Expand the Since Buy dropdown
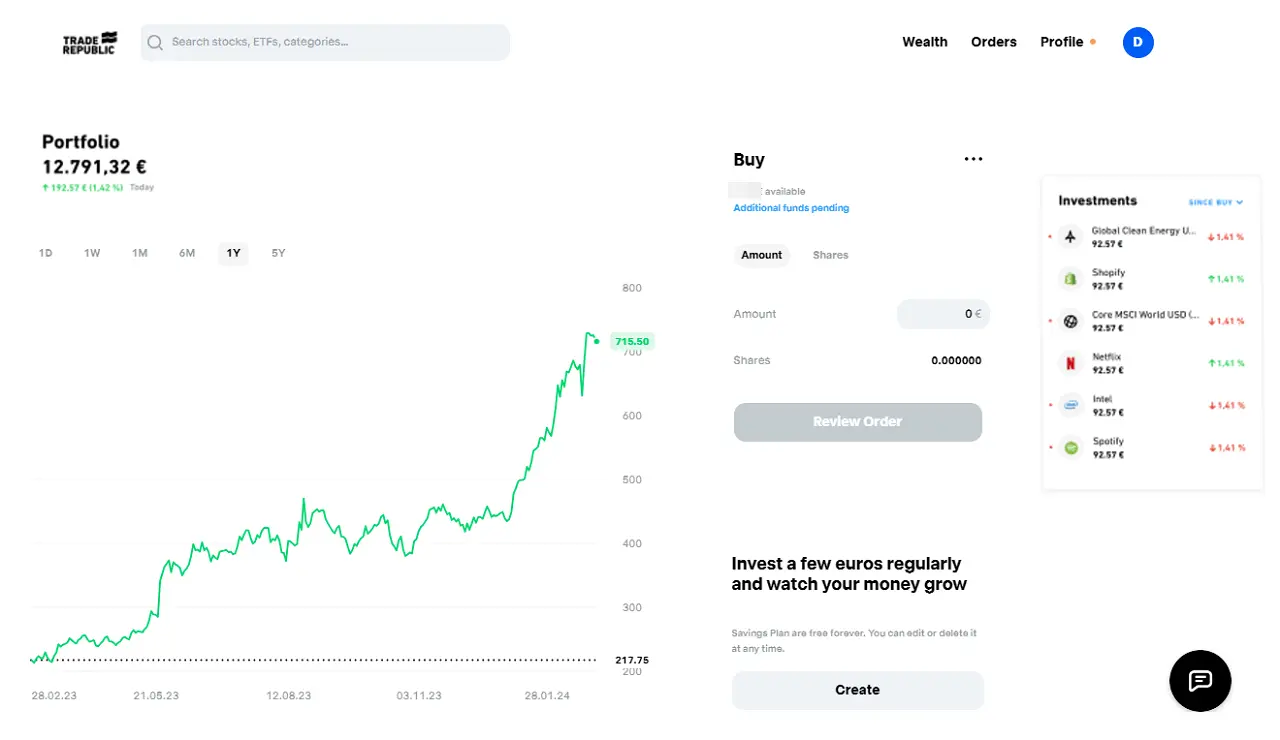Image resolution: width=1280 pixels, height=740 pixels. (1216, 202)
